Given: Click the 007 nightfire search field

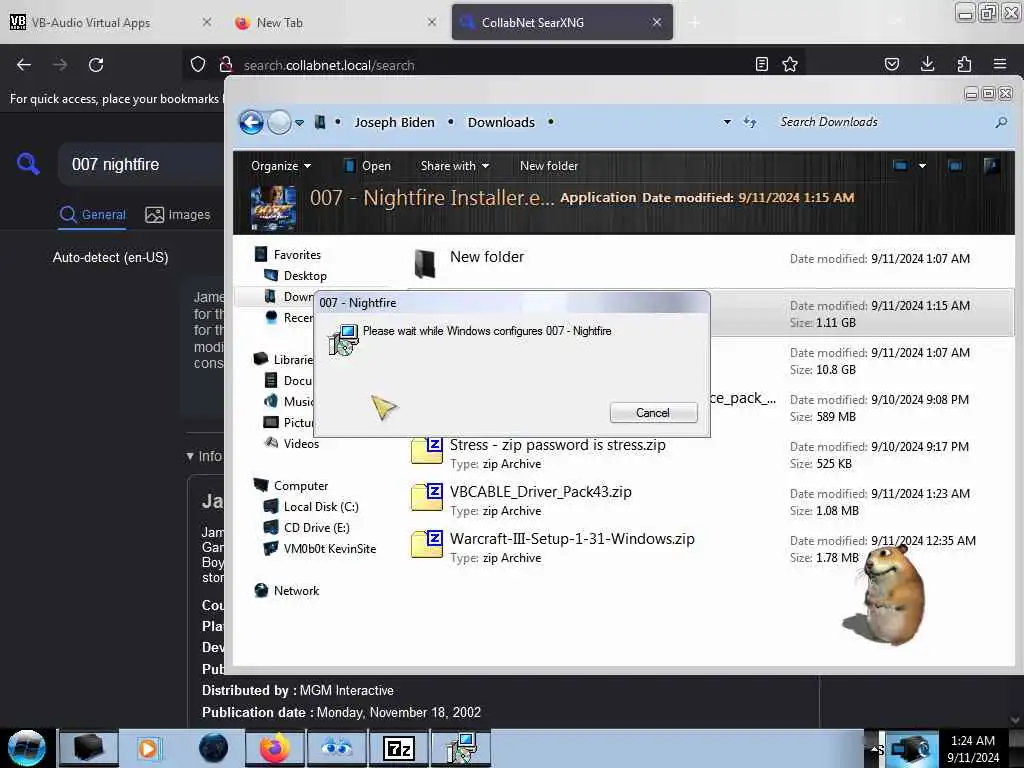Looking at the screenshot, I should coord(140,165).
